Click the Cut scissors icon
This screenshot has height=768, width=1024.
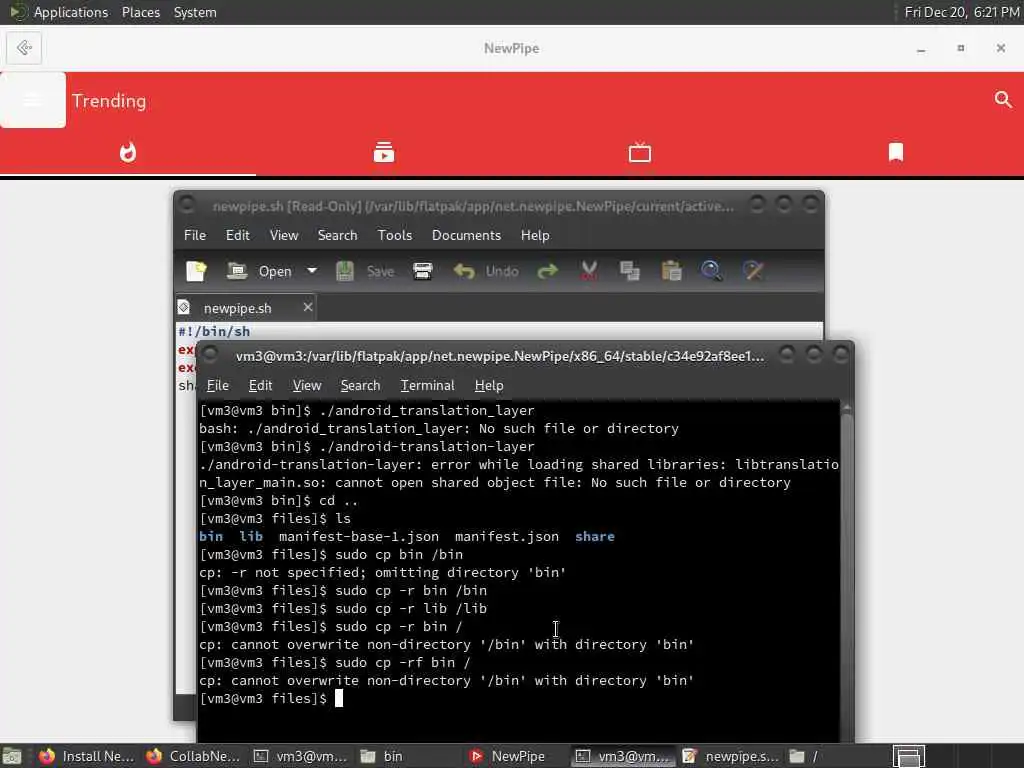[589, 271]
